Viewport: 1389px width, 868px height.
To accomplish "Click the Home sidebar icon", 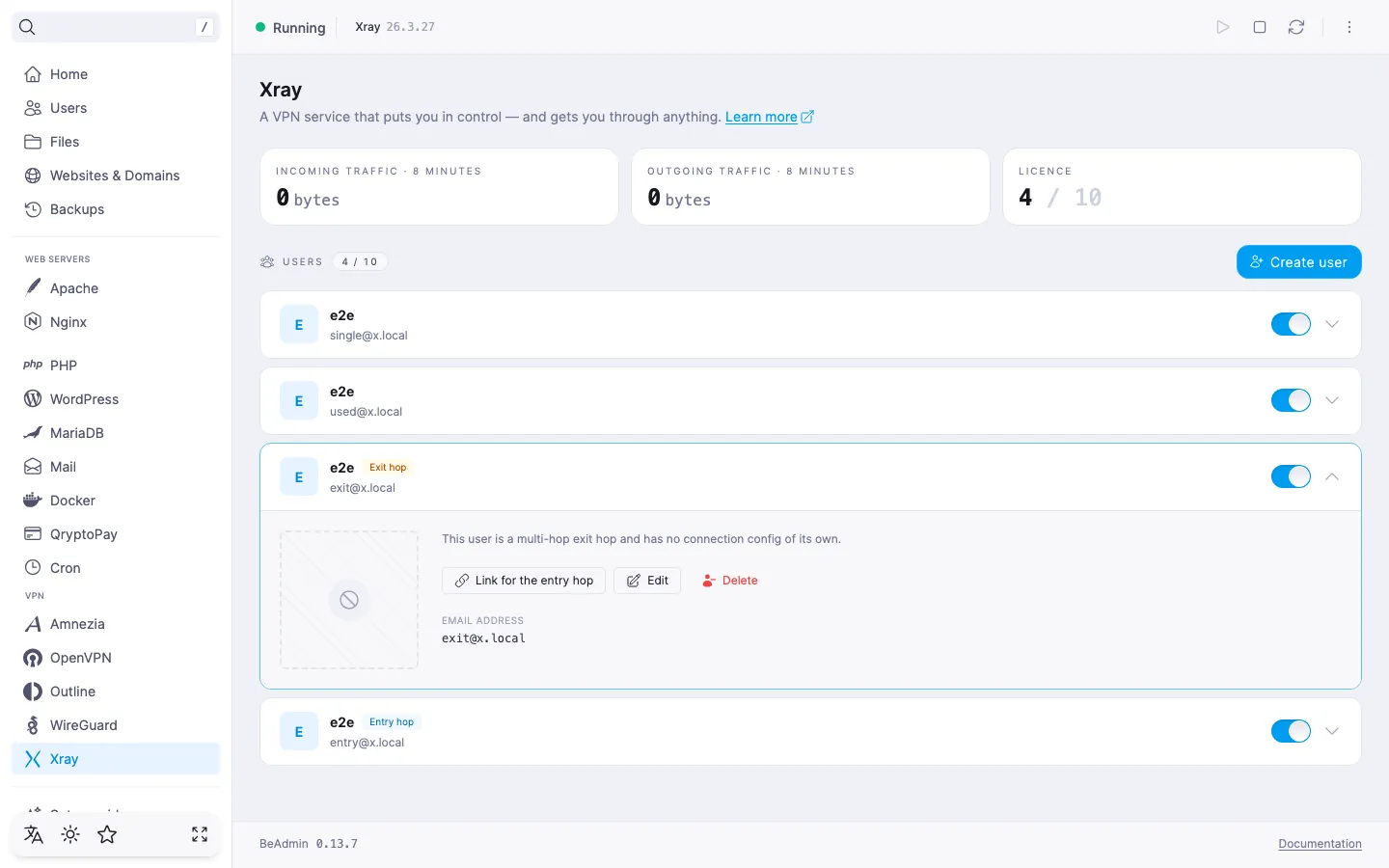I will click(x=33, y=74).
